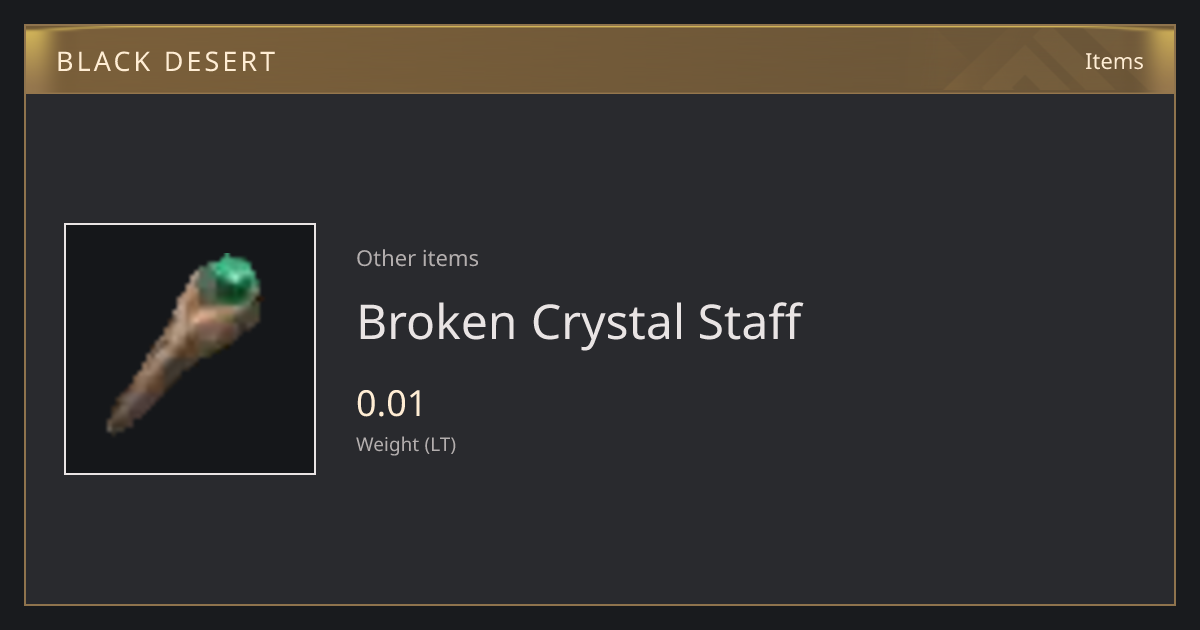
Task: Click the word Broken in the title
Action: tap(436, 322)
